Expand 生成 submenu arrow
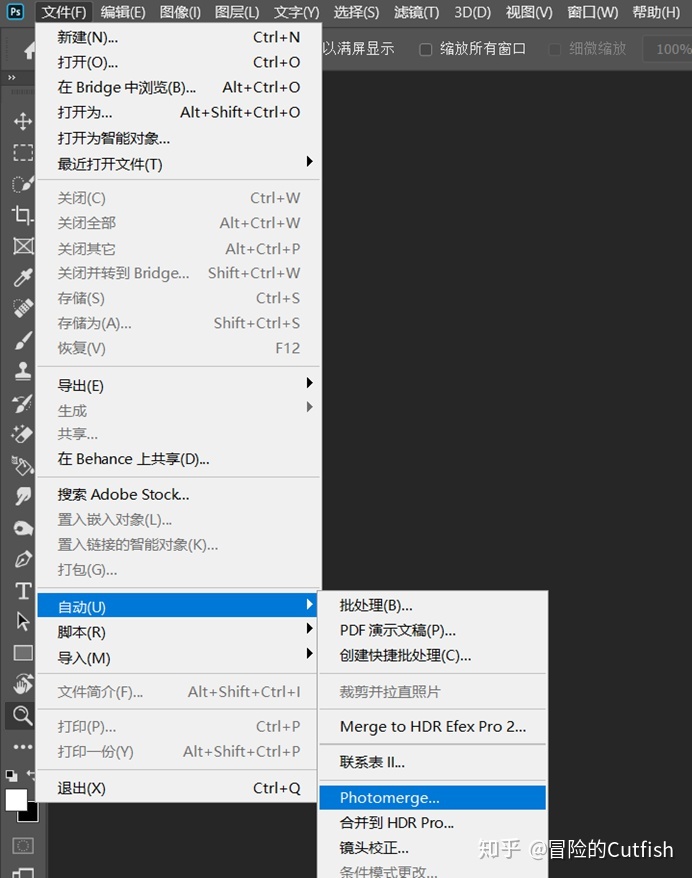 310,407
